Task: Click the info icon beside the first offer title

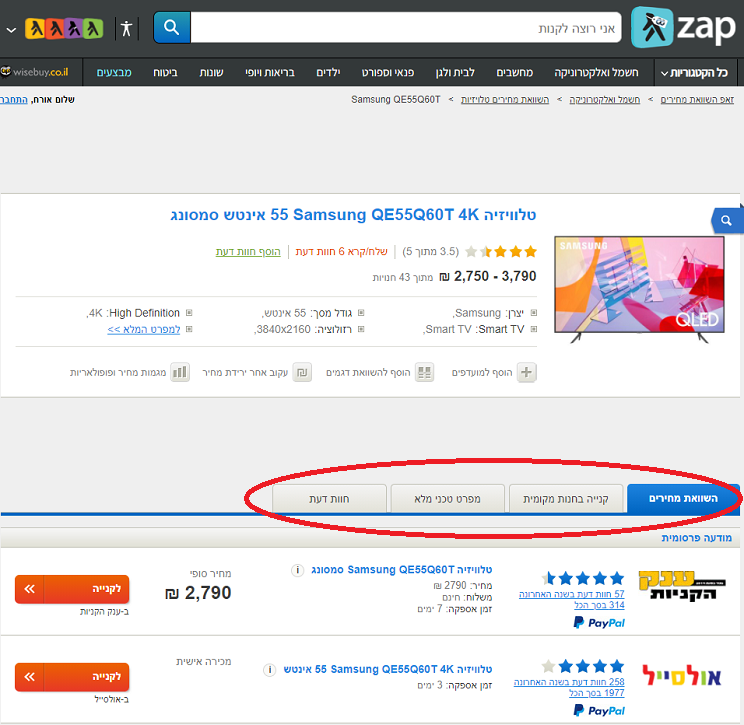Action: point(297,570)
